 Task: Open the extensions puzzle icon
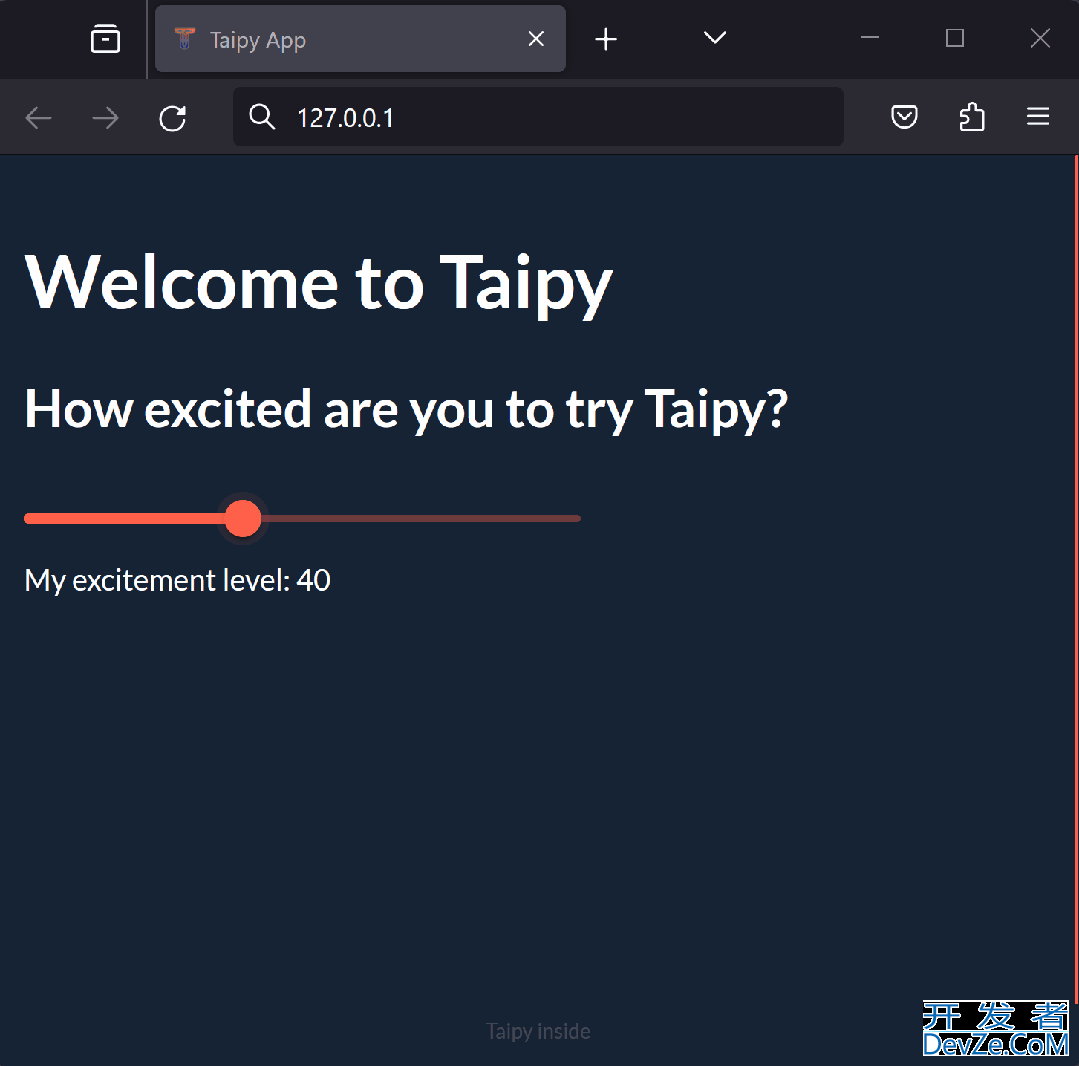(x=972, y=117)
